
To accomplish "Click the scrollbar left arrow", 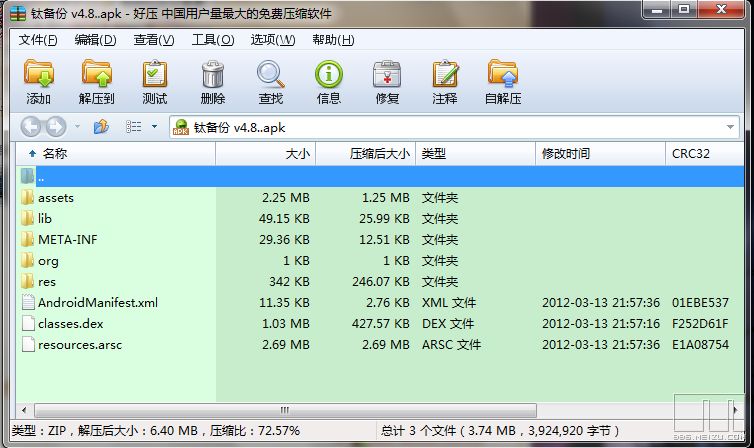I will [24, 411].
